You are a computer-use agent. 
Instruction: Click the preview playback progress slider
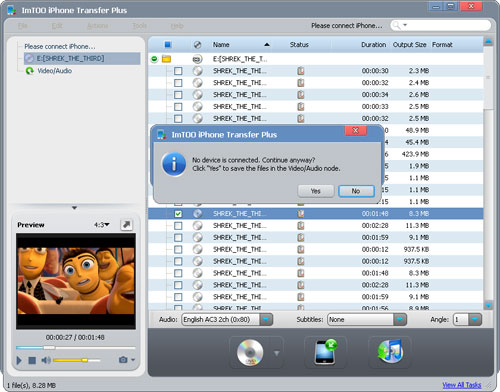76,348
